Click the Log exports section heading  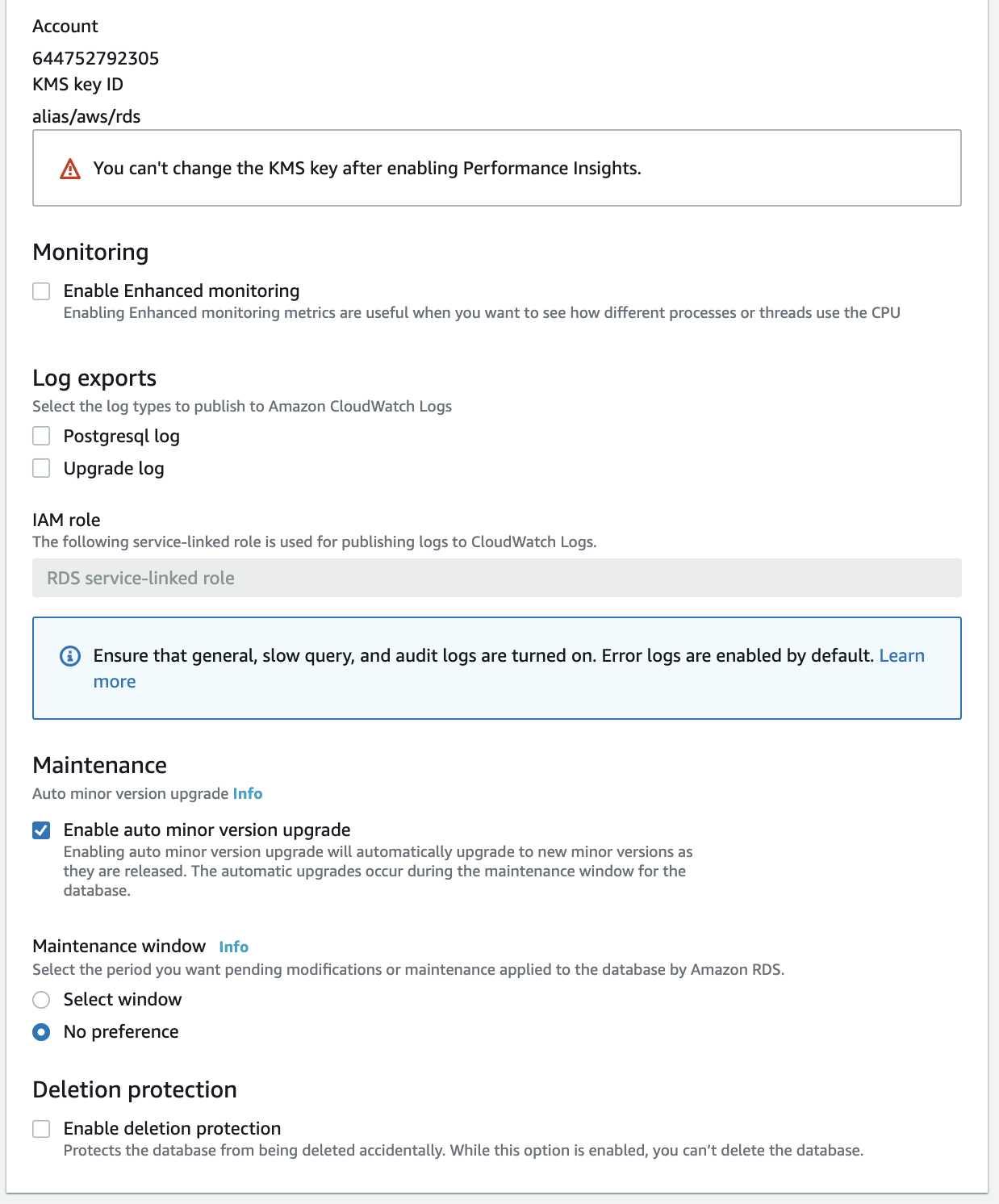(94, 378)
